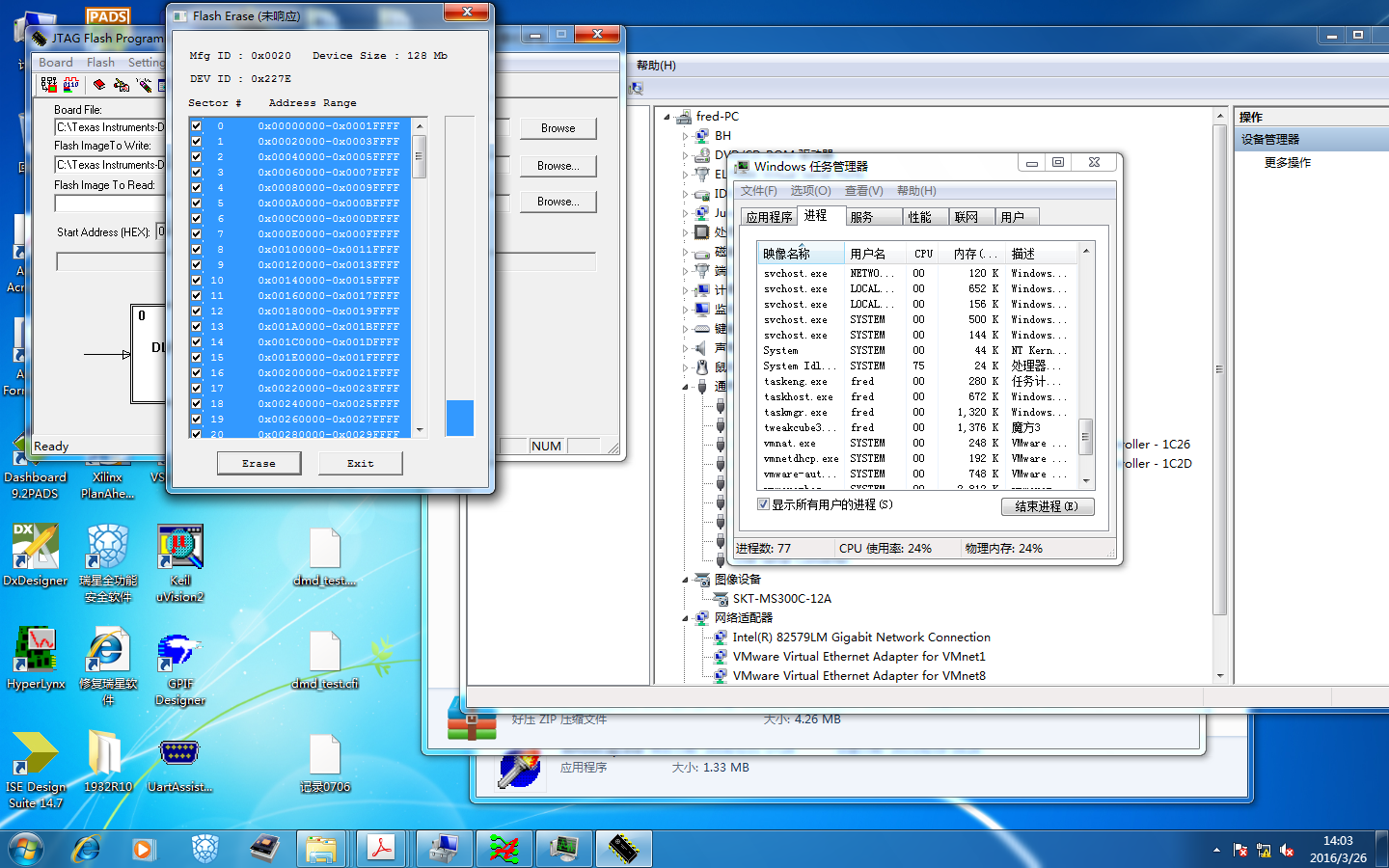Viewport: 1389px width, 868px height.
Task: Toggle the sector 12 checkbox
Action: pyautogui.click(x=197, y=312)
